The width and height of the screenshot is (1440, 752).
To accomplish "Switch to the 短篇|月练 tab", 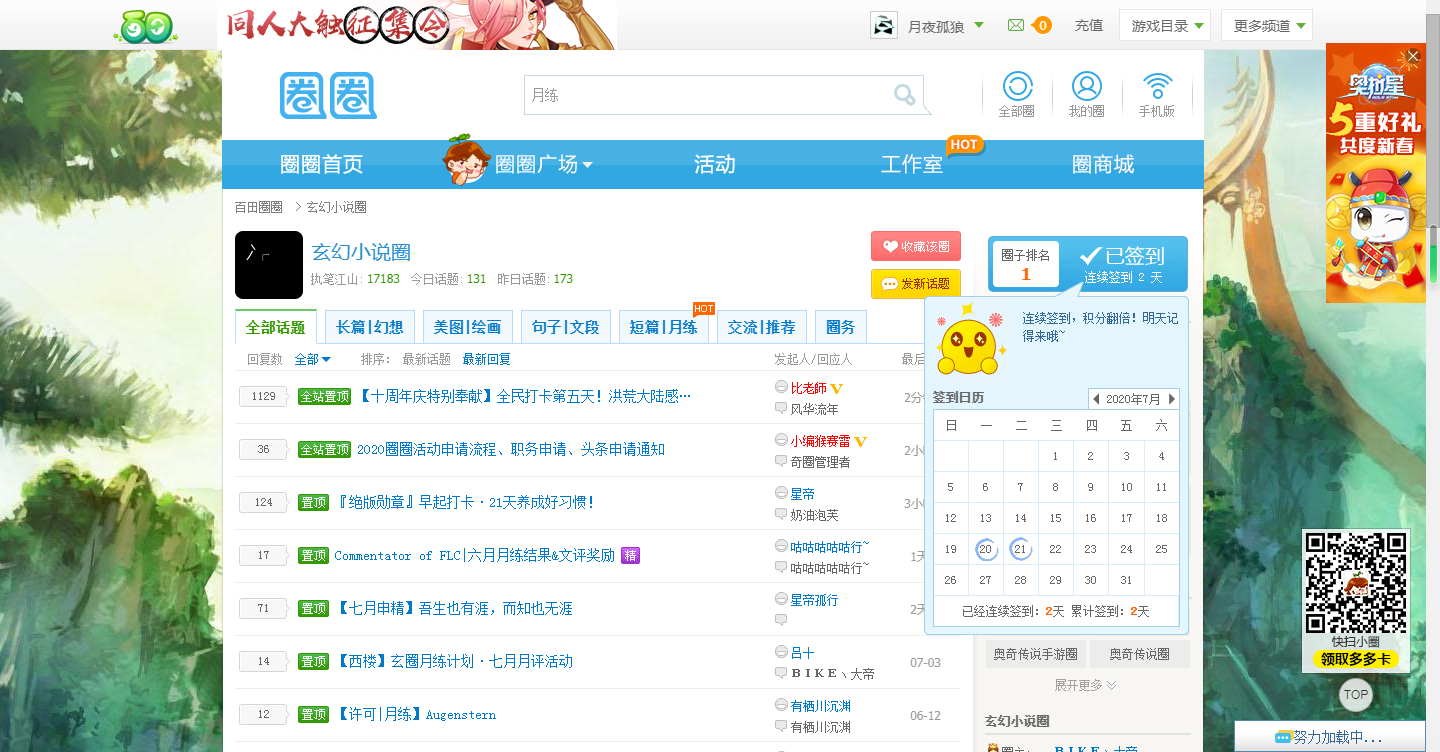I will [664, 327].
